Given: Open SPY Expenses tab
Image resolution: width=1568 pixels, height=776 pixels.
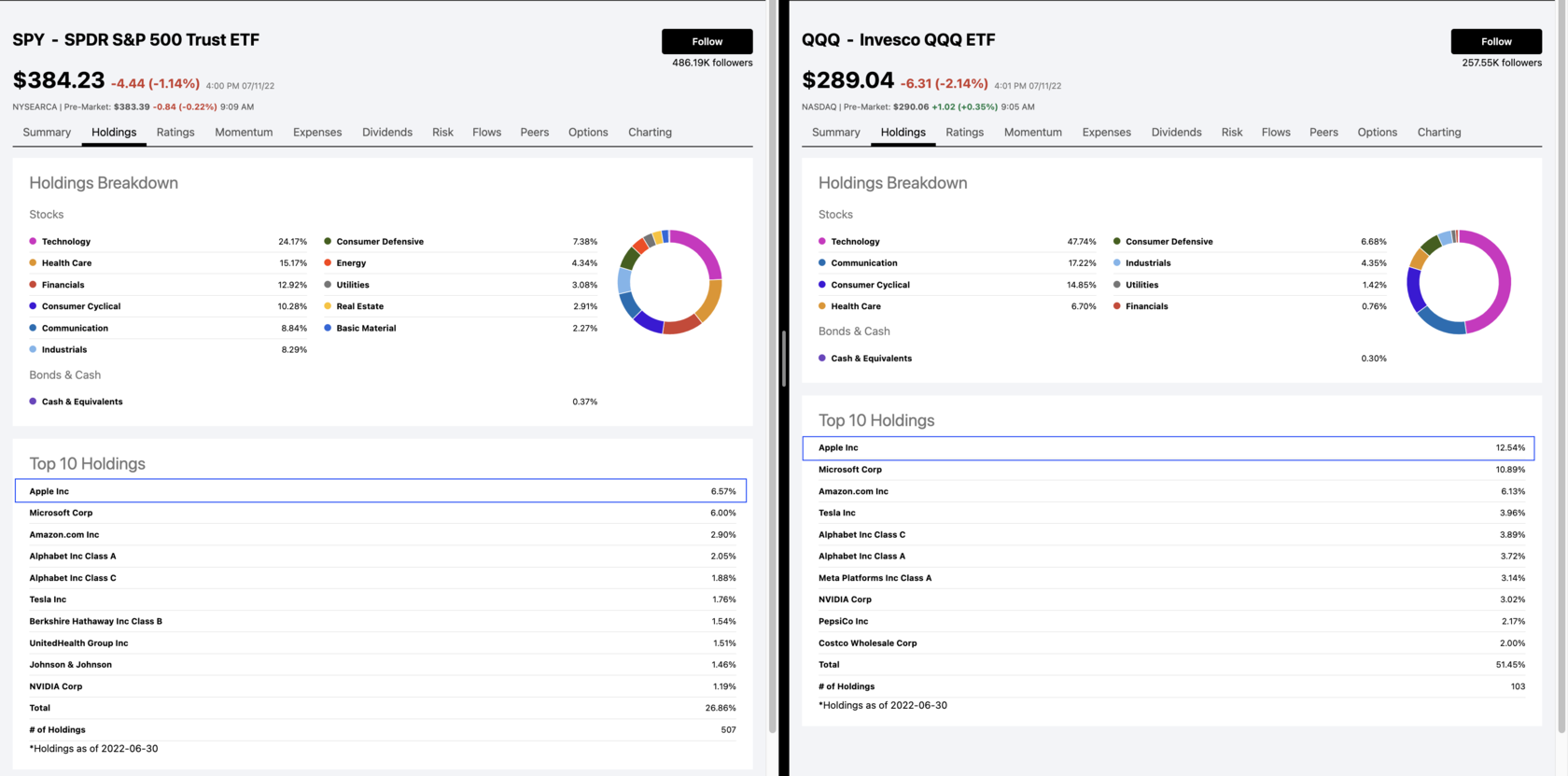Looking at the screenshot, I should [x=317, y=133].
